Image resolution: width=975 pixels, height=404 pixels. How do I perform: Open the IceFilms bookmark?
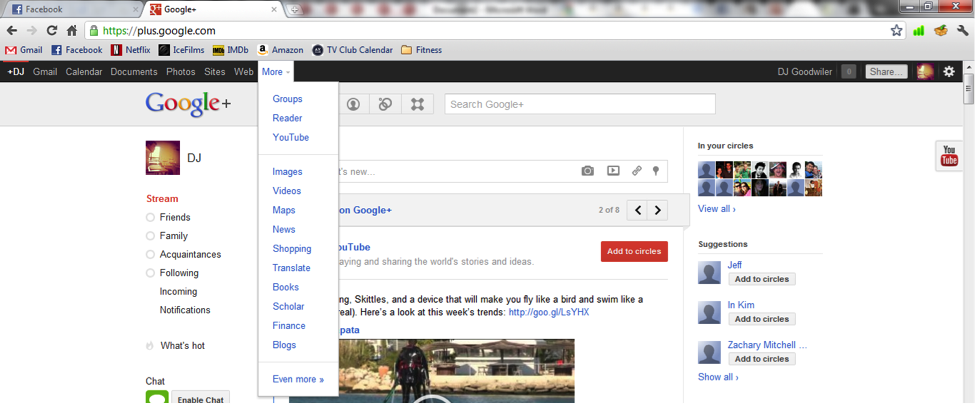[181, 50]
